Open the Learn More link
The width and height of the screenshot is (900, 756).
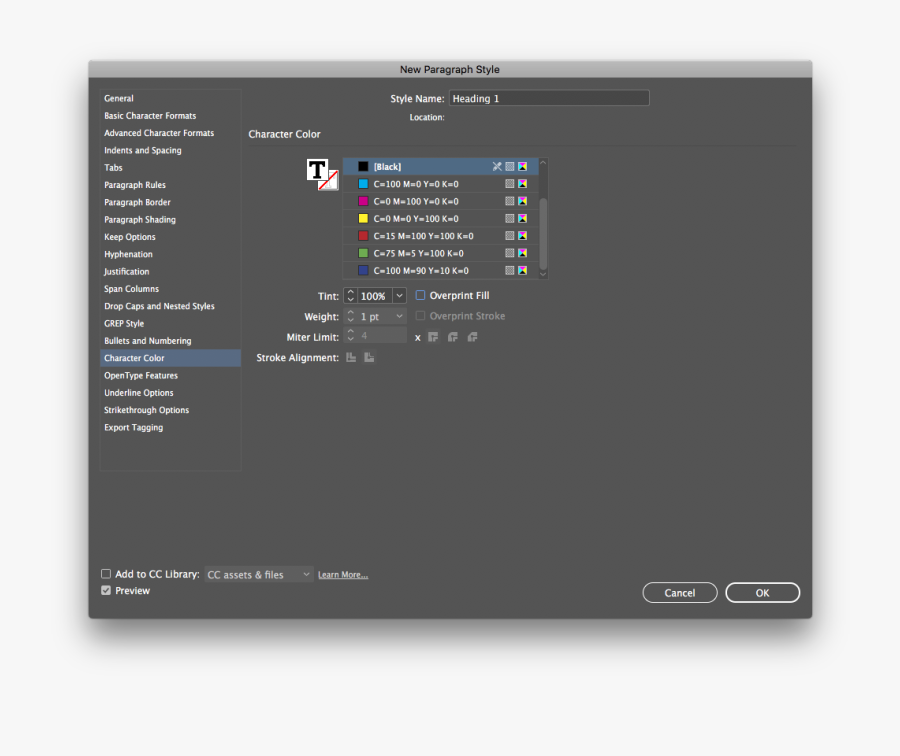[x=342, y=574]
